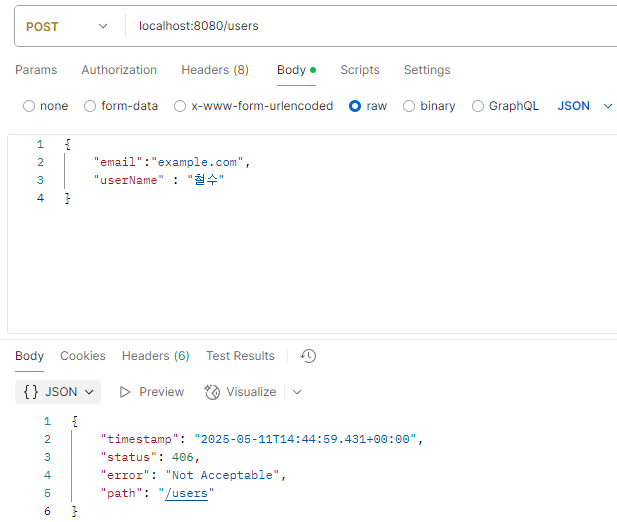Screen dimensions: 617x522
Task: Select the raw body option
Action: click(368, 106)
